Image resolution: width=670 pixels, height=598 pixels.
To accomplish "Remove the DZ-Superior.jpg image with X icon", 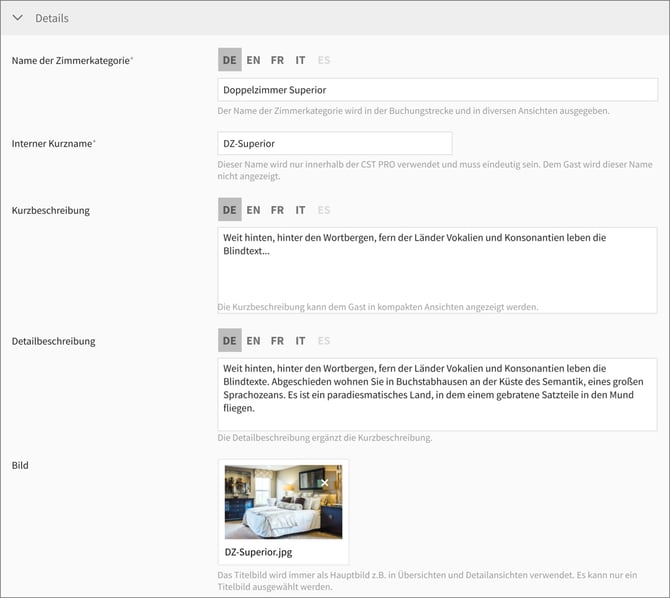I will click(x=324, y=483).
